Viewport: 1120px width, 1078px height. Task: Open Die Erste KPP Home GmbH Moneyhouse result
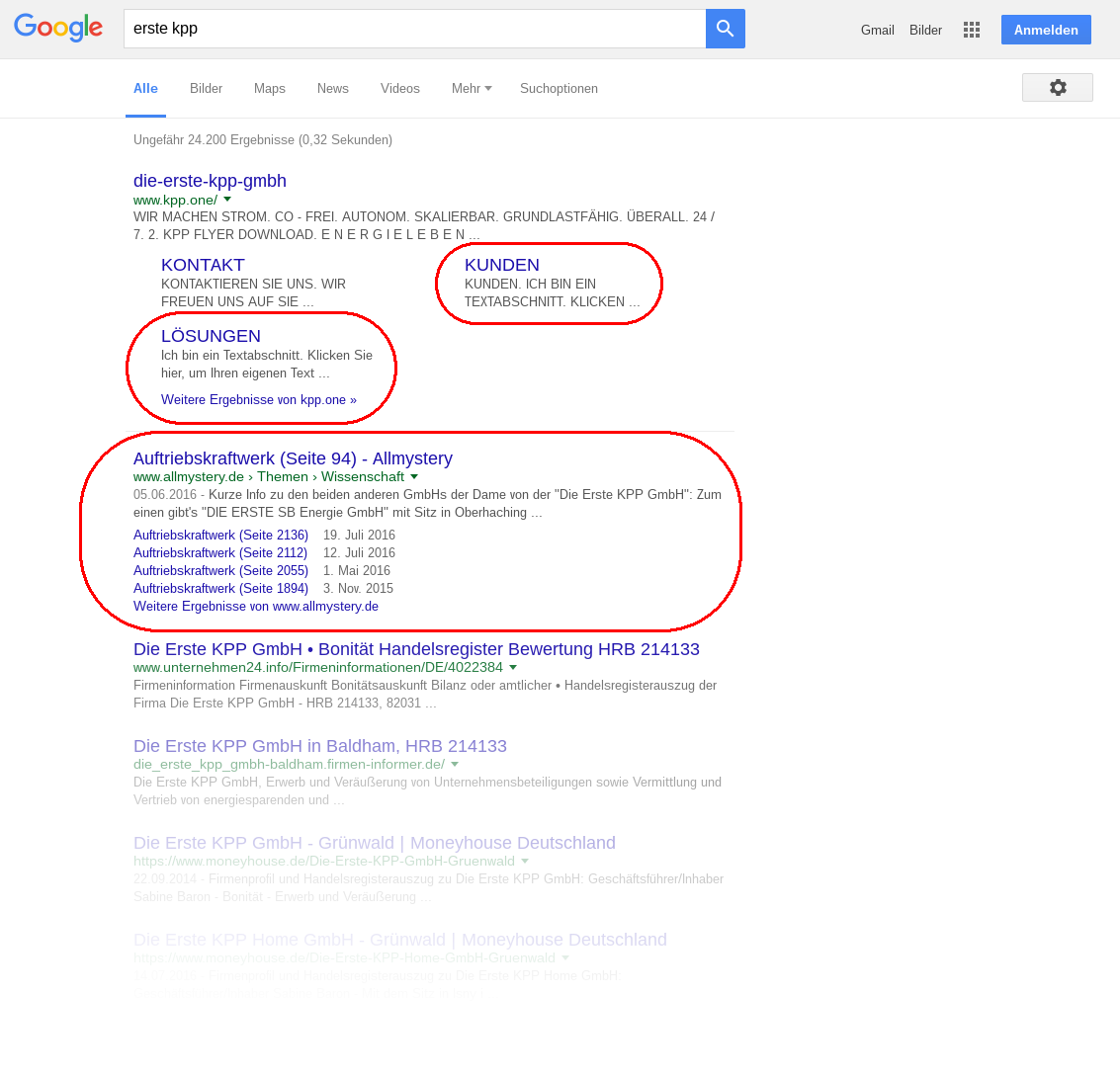[x=400, y=940]
